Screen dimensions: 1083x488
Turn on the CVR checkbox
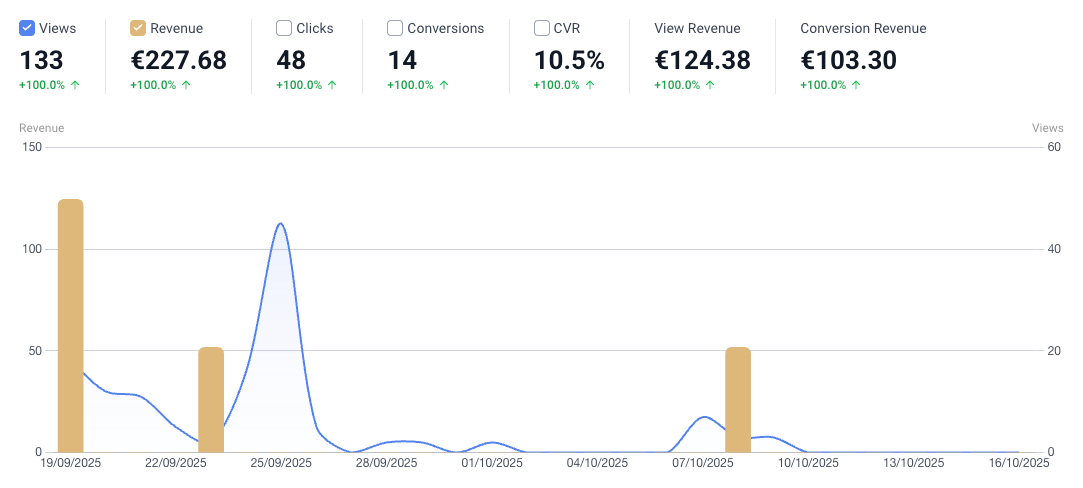[x=541, y=28]
